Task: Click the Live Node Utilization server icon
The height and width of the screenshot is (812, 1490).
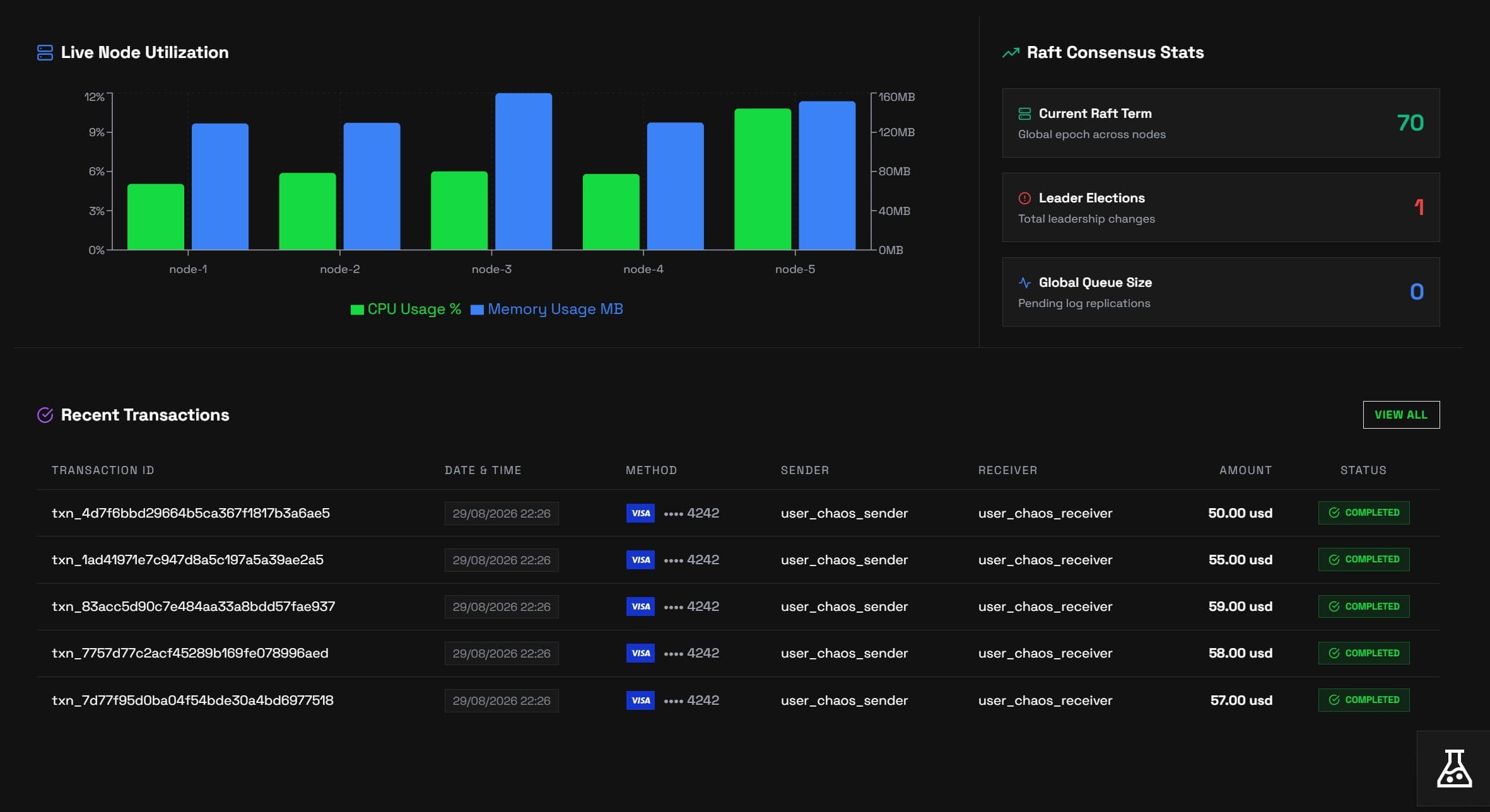Action: pyautogui.click(x=45, y=52)
